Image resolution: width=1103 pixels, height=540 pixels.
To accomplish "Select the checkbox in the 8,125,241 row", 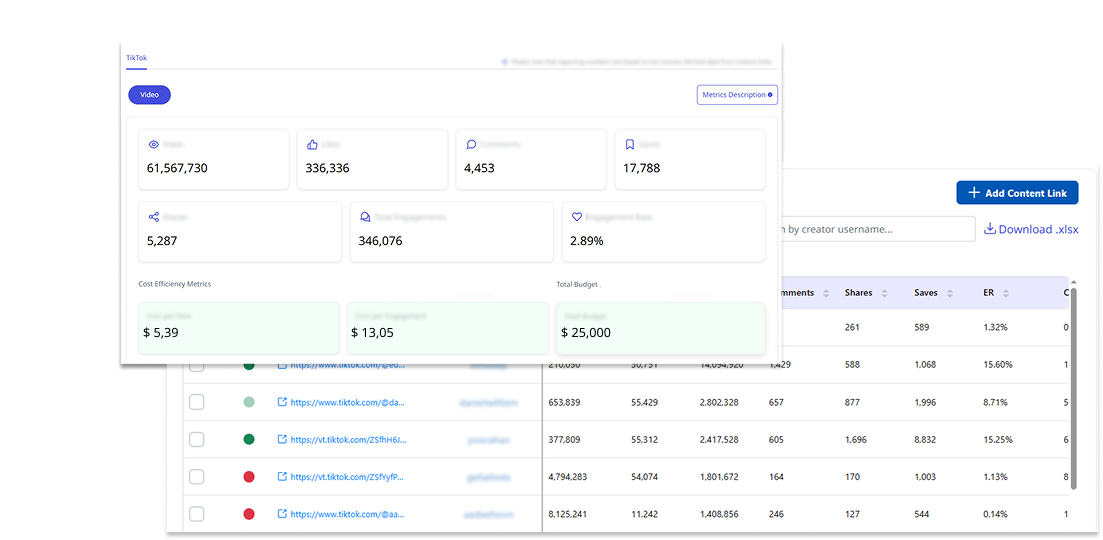I will click(x=196, y=514).
